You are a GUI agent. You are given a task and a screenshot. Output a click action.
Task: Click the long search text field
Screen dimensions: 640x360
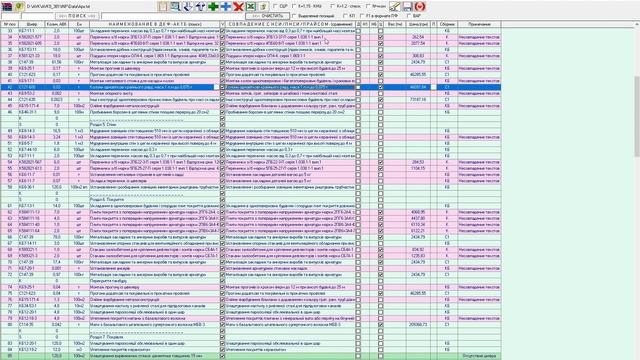(173, 16)
